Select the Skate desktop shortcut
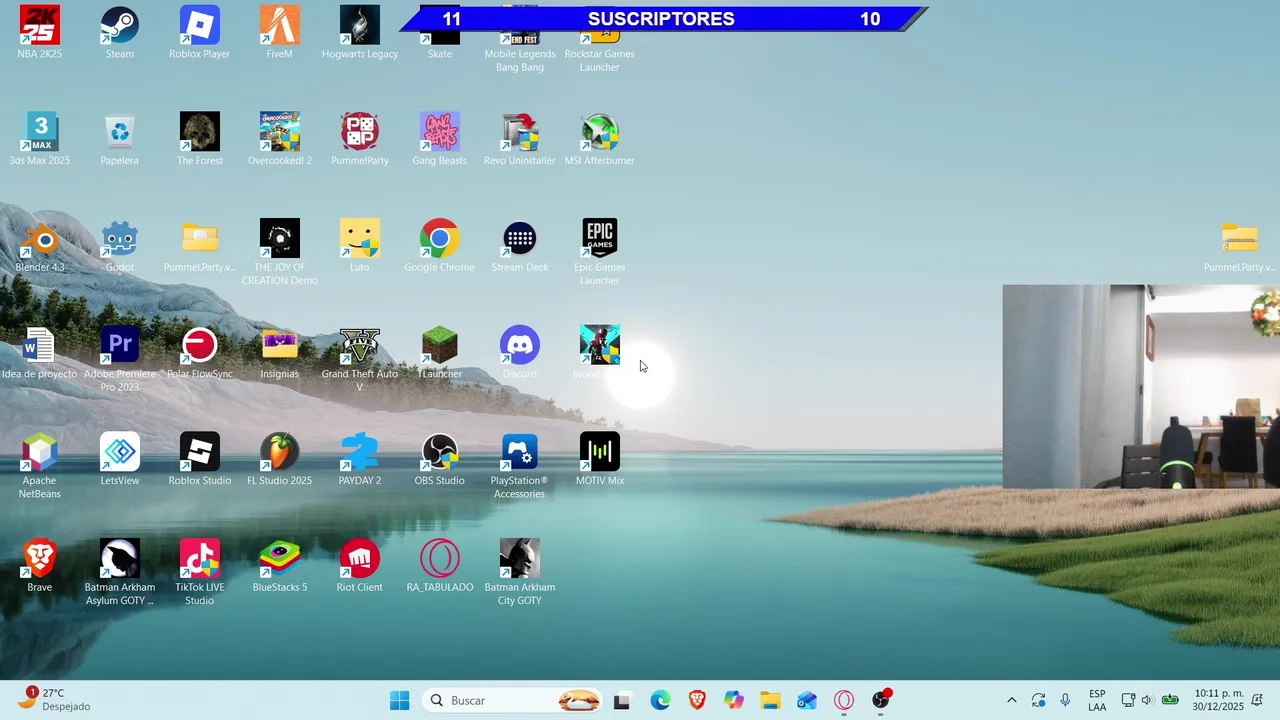Image resolution: width=1280 pixels, height=720 pixels. point(440,38)
